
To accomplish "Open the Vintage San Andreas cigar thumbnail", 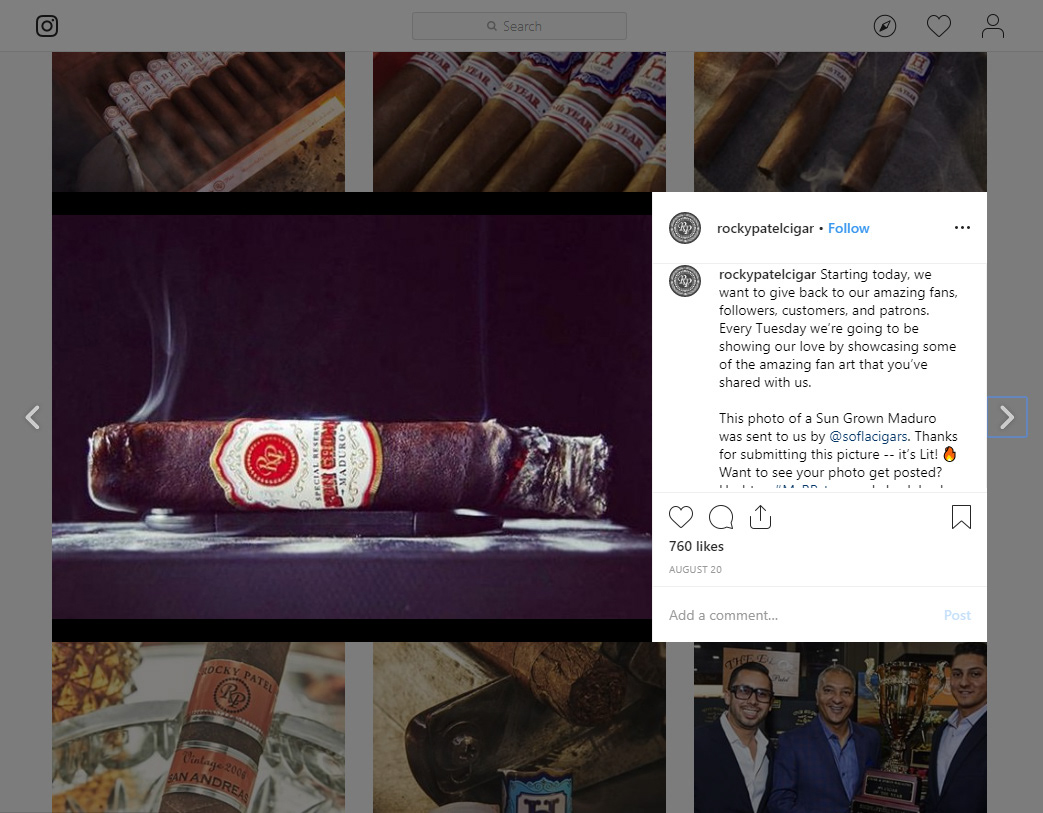I will click(x=198, y=727).
